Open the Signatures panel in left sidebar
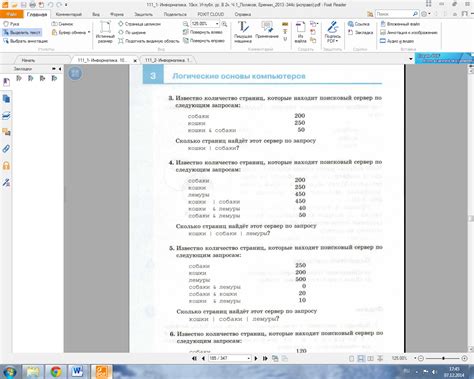The height and width of the screenshot is (379, 474). tap(6, 182)
